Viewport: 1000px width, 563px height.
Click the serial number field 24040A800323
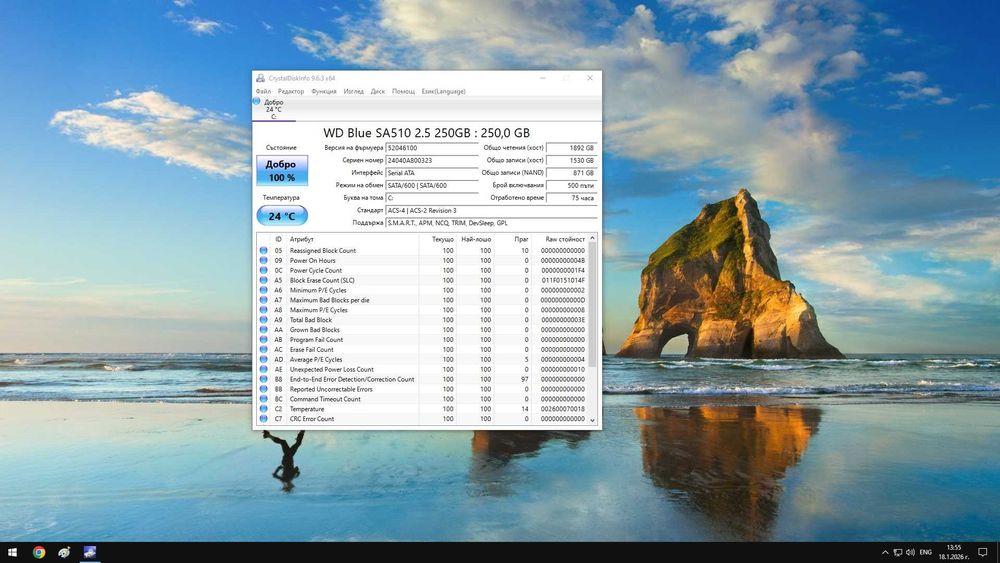[432, 160]
